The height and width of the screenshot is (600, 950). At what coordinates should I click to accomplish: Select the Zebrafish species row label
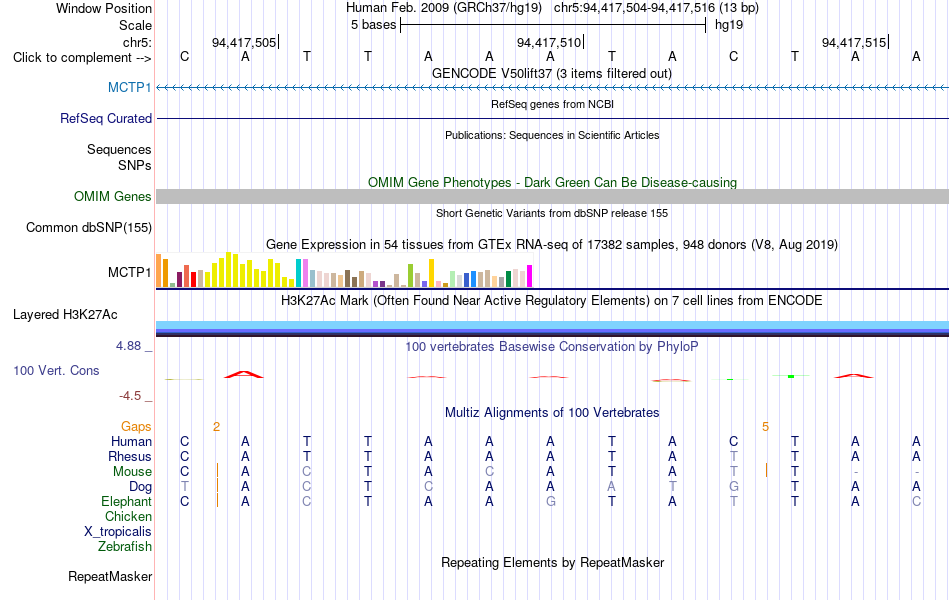click(x=125, y=547)
